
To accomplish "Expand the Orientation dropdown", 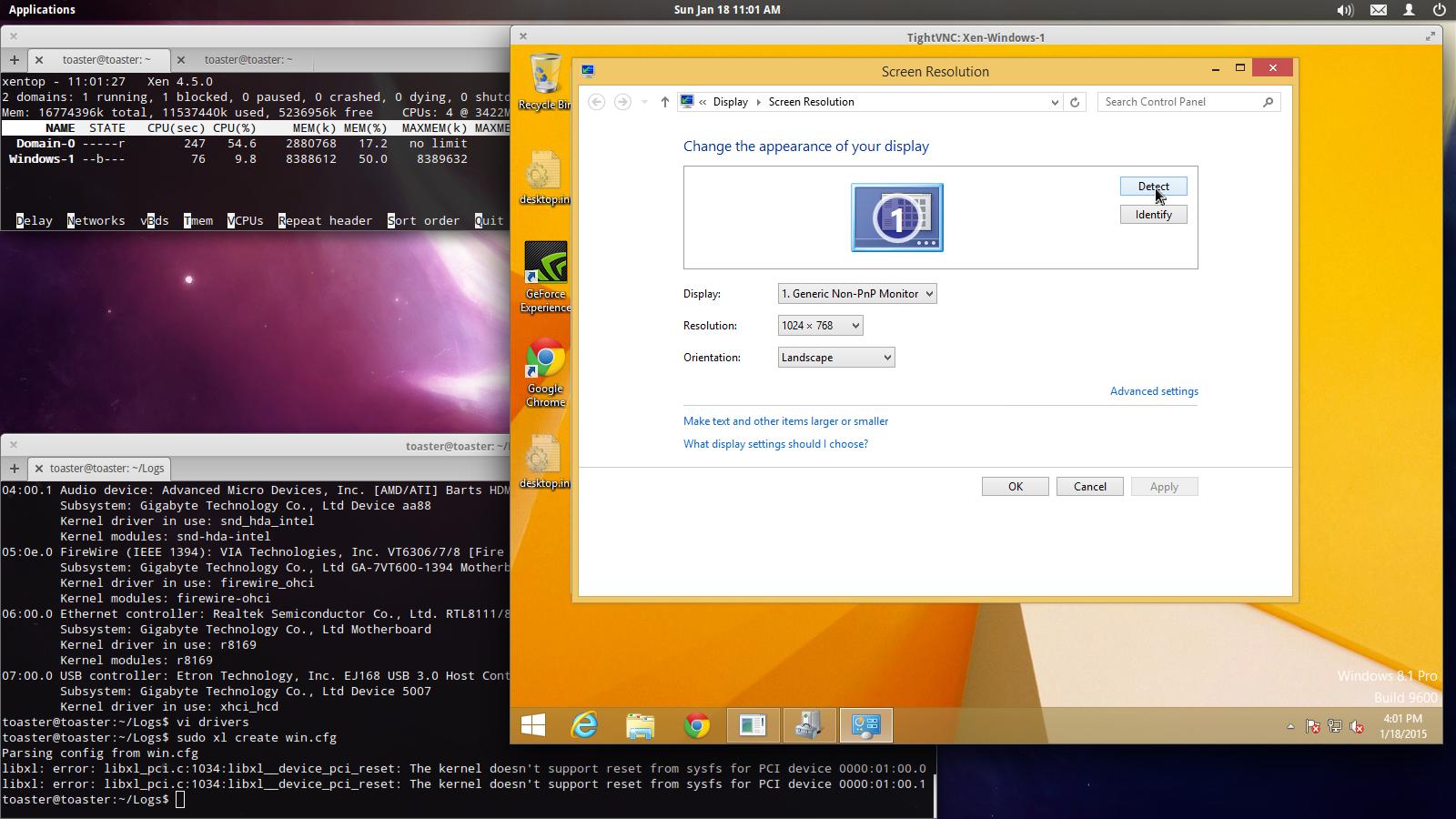I will pyautogui.click(x=835, y=358).
